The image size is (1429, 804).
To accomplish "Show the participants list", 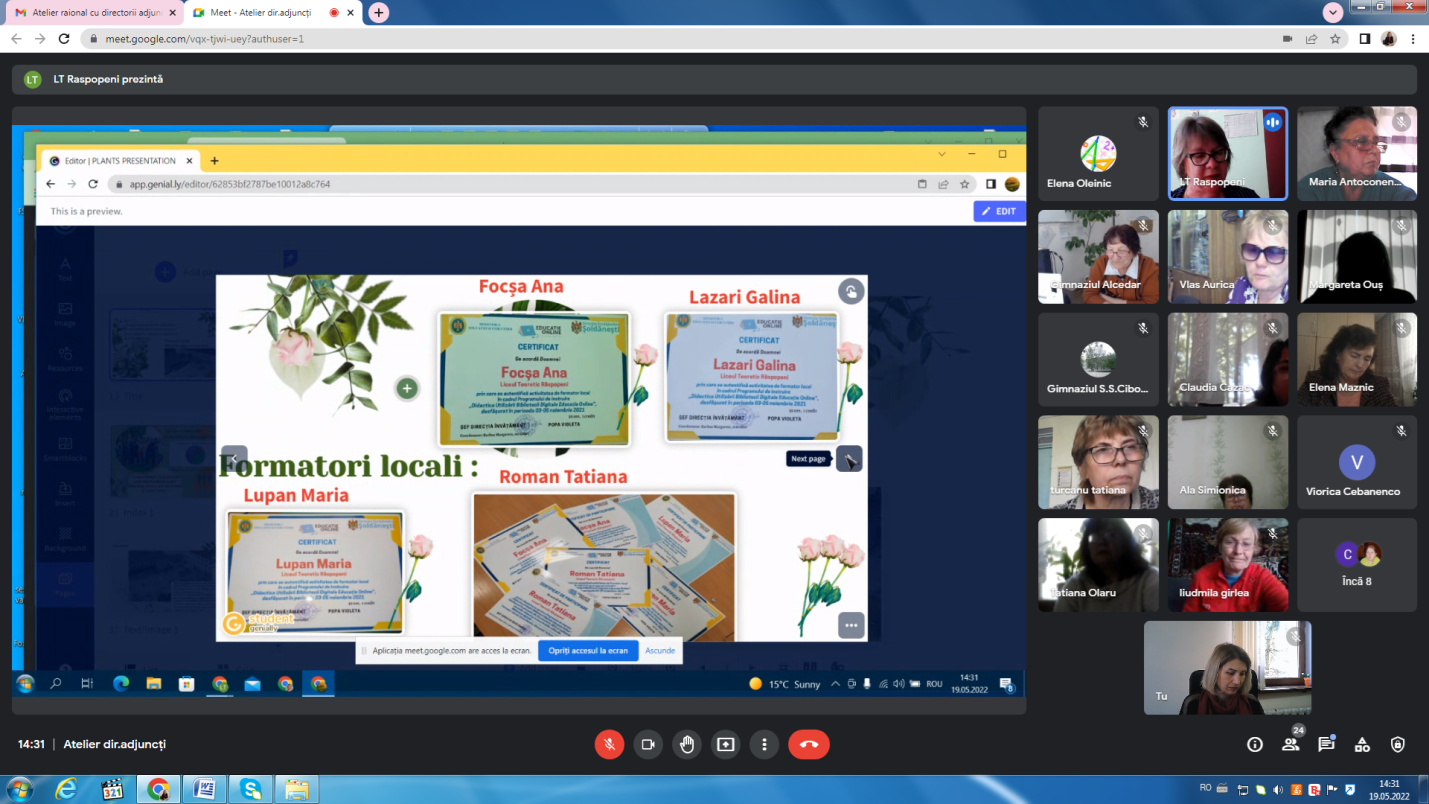I will click(1290, 744).
